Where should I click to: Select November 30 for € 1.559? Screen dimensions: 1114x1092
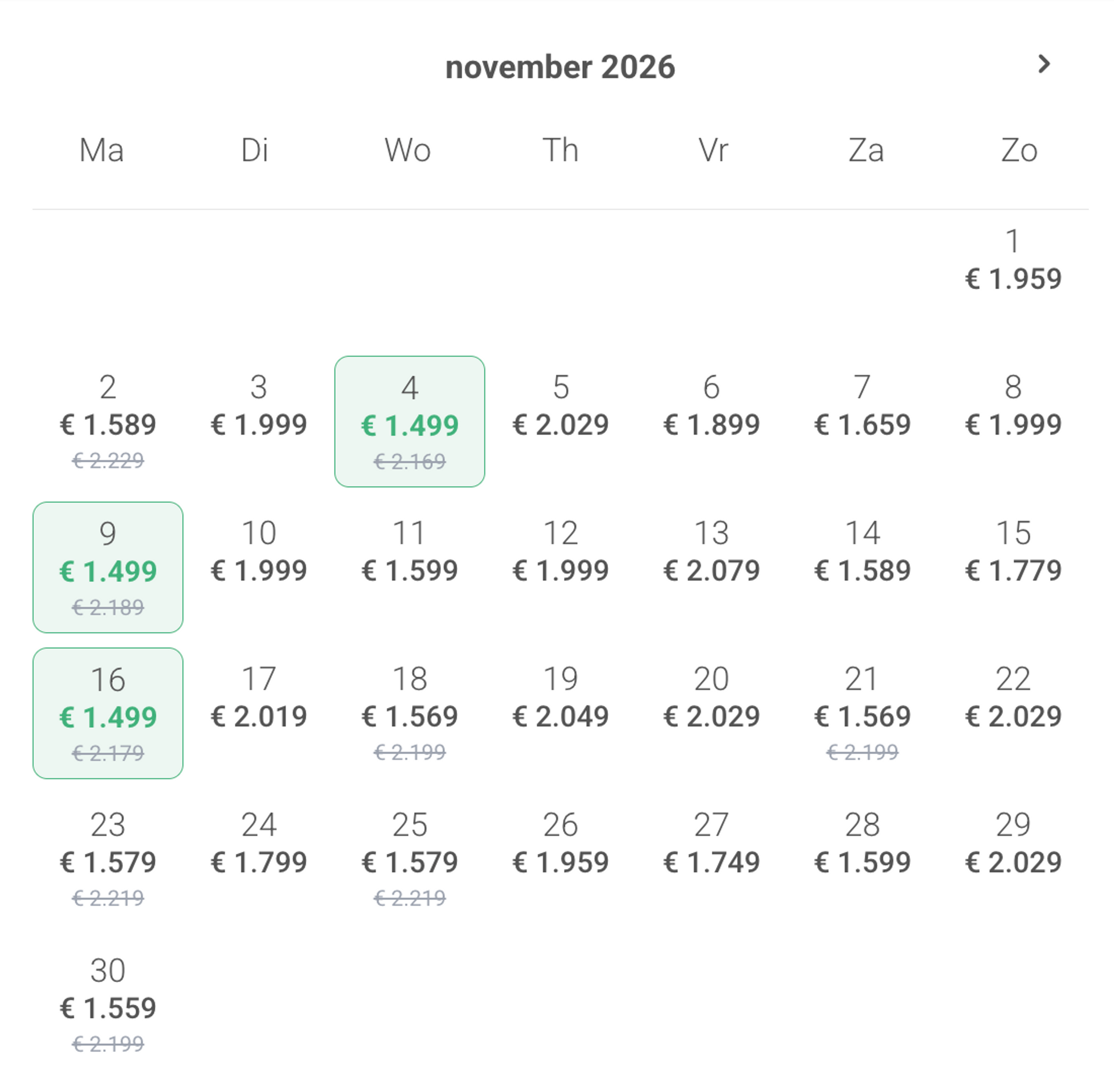click(x=108, y=1005)
